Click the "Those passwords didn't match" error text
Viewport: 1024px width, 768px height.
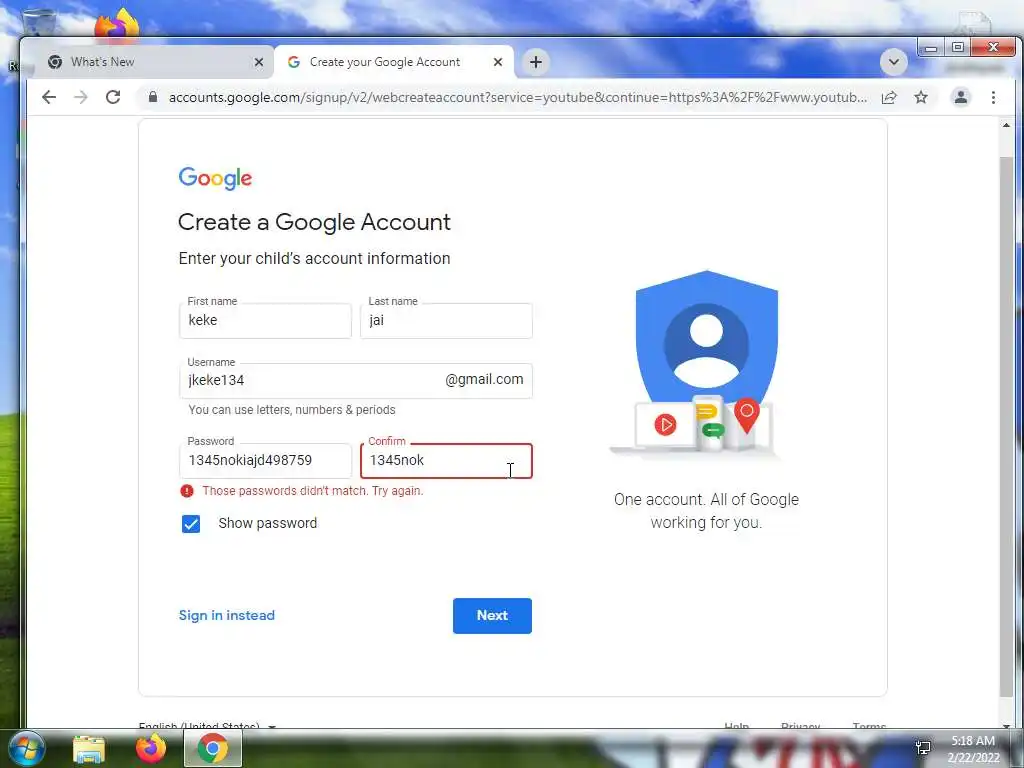(313, 491)
